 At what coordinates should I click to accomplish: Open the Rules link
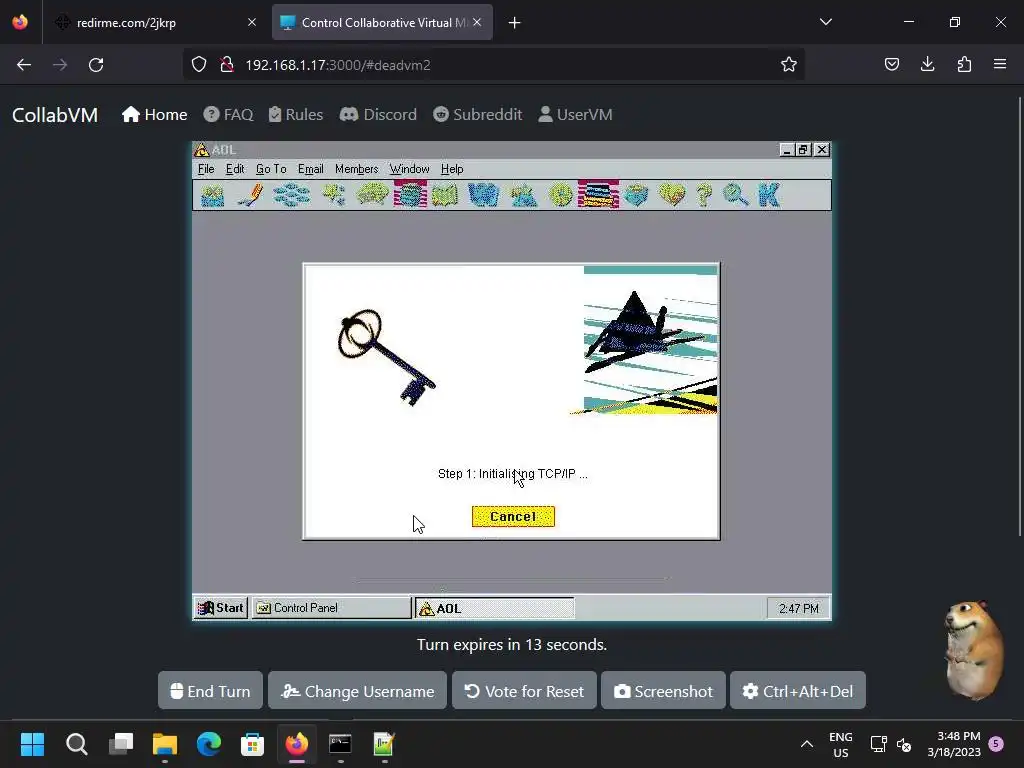(x=296, y=115)
